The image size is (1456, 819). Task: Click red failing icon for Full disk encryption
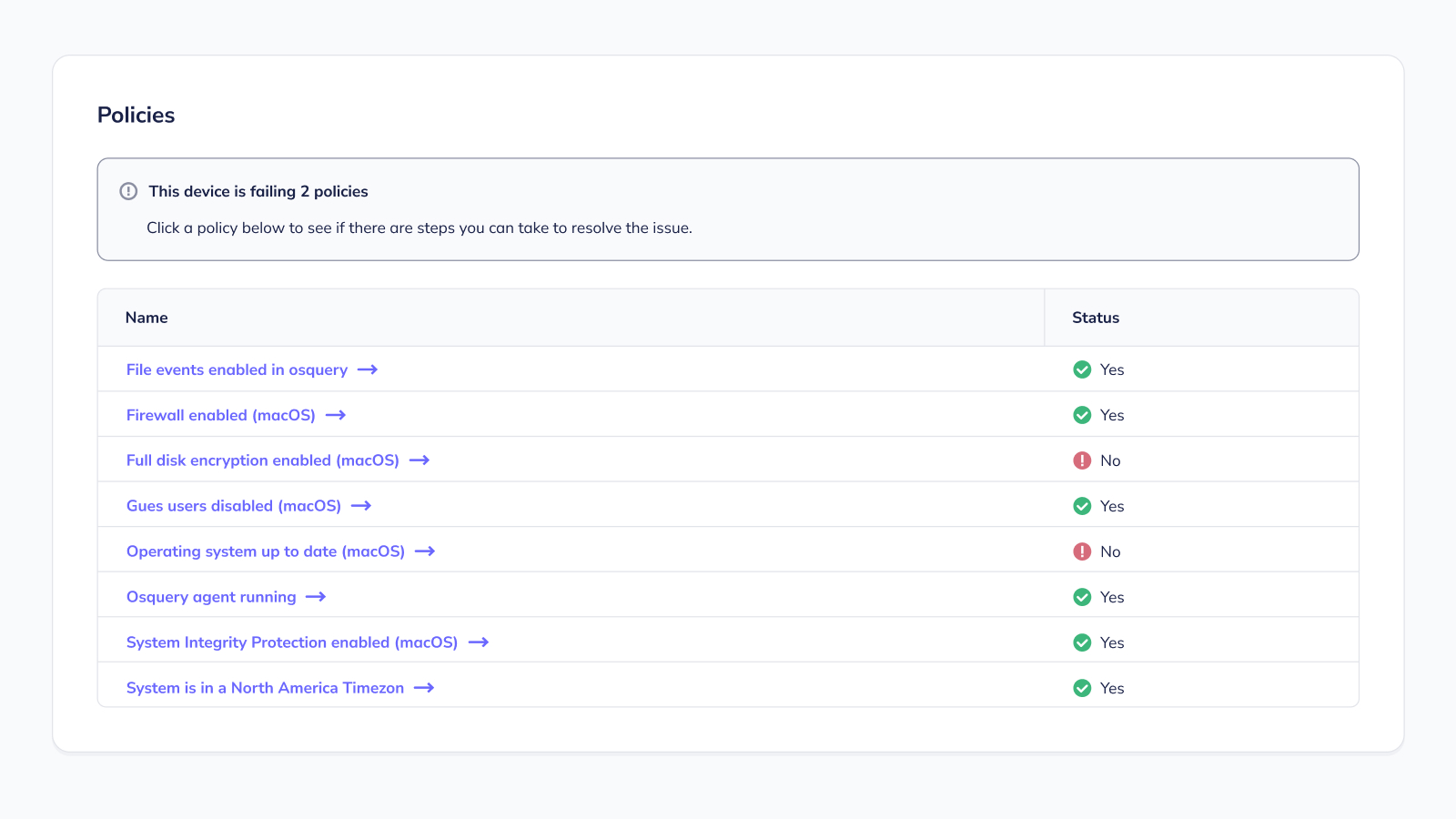pyautogui.click(x=1082, y=460)
